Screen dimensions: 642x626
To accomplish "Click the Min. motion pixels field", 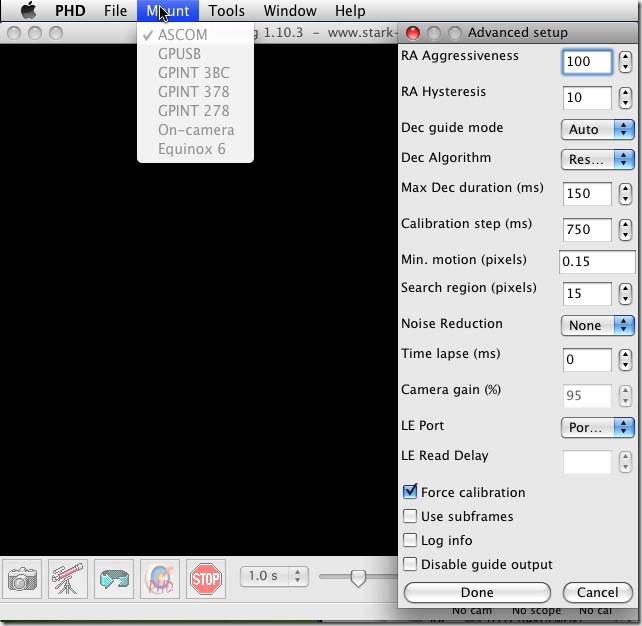I will pos(597,262).
